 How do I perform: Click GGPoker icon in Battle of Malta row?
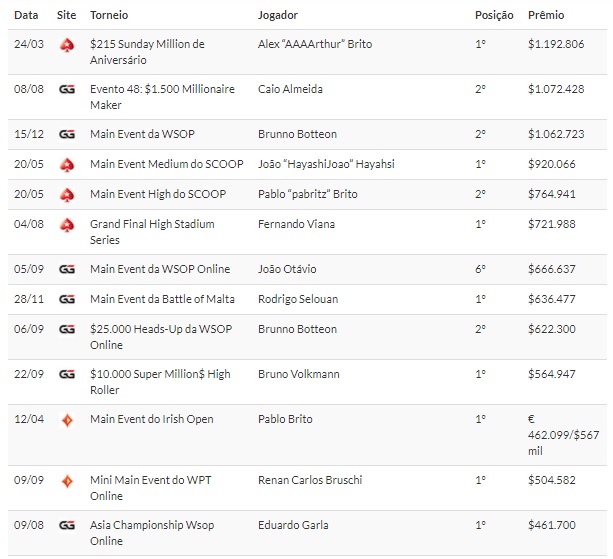pyautogui.click(x=67, y=300)
